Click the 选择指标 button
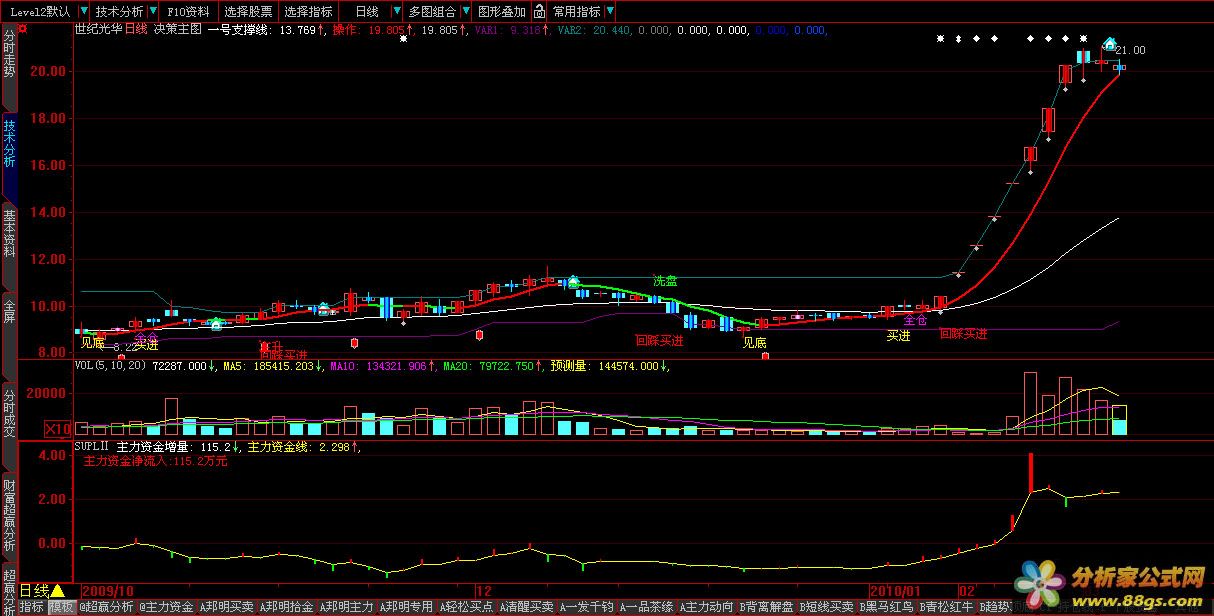This screenshot has height=616, width=1214. point(308,12)
